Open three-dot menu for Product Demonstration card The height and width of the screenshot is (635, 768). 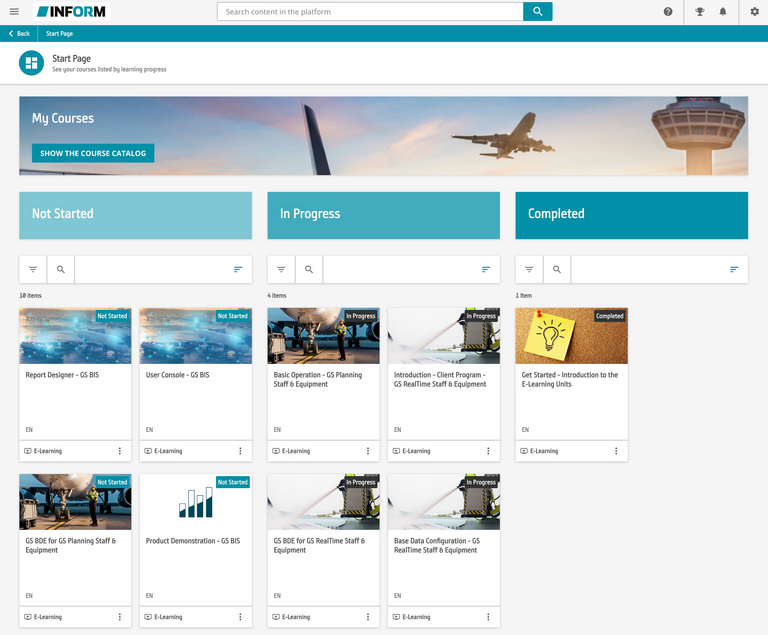(240, 617)
